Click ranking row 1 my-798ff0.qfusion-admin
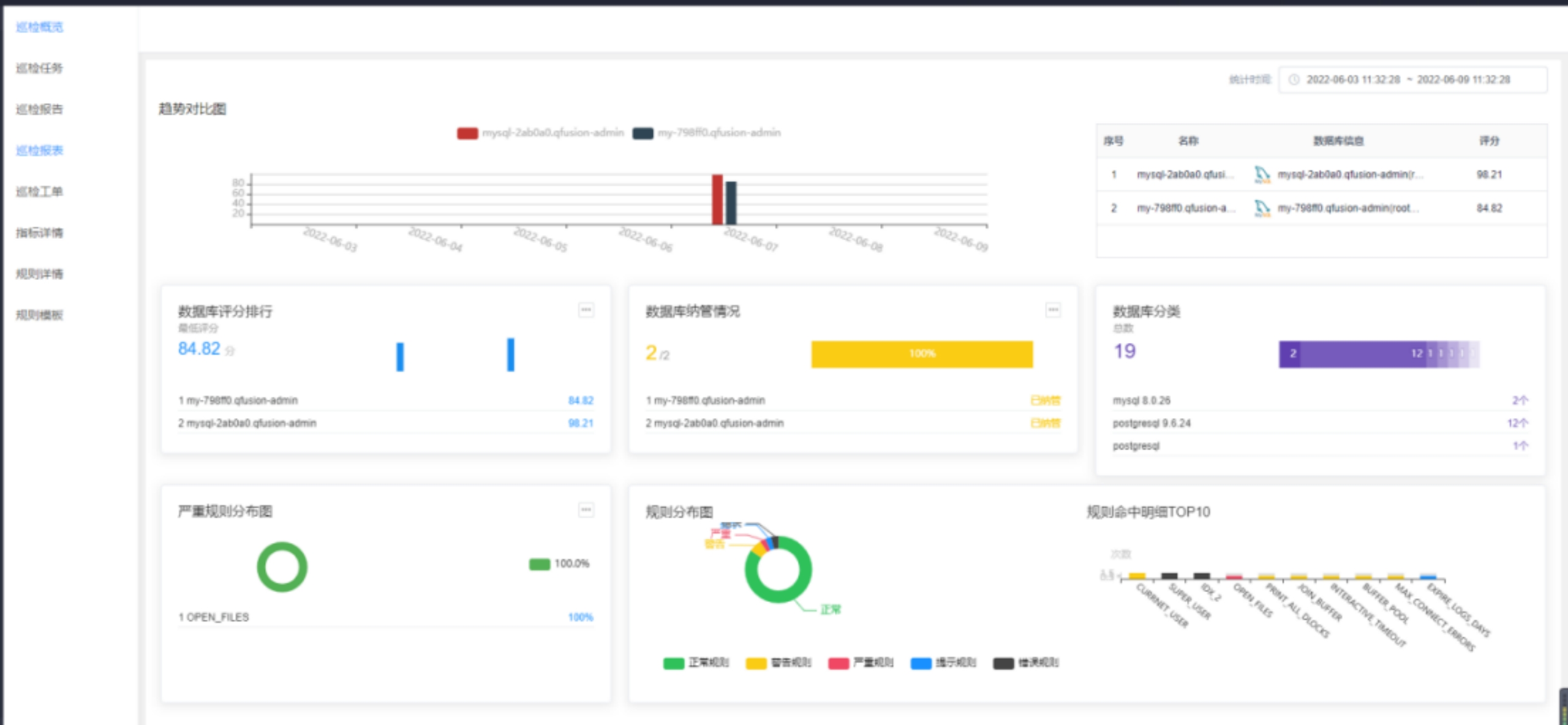The width and height of the screenshot is (1568, 725). pos(386,400)
